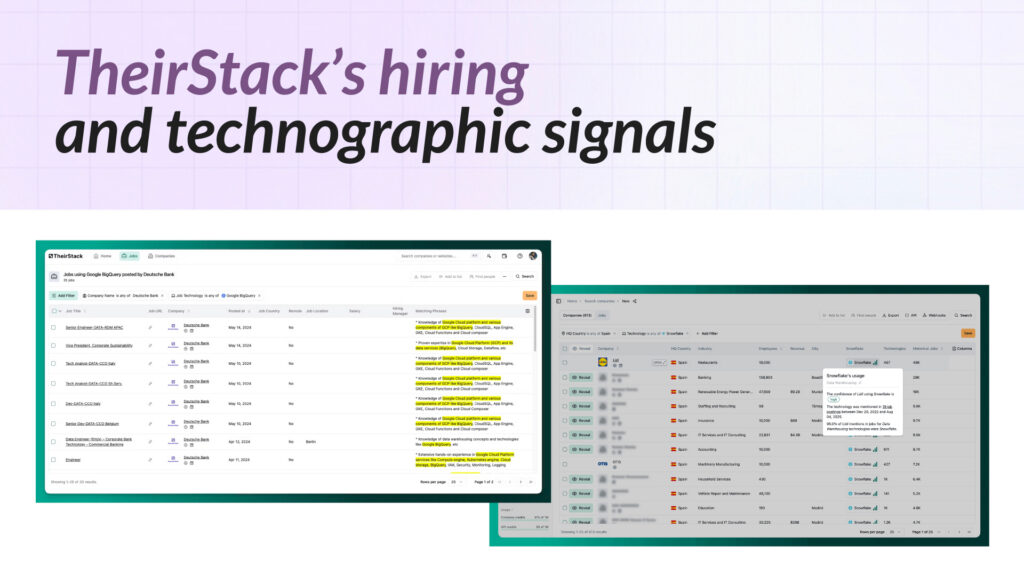Open the user avatar menu
The width and height of the screenshot is (1024, 576).
533,256
